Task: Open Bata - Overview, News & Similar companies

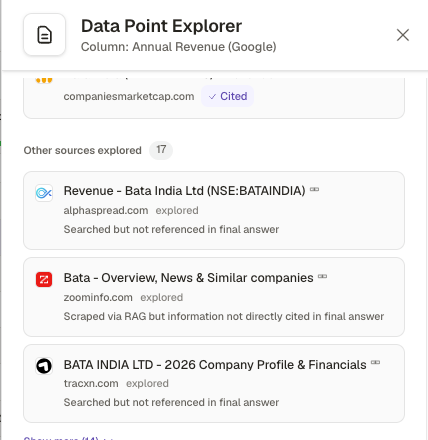Action: 188,278
